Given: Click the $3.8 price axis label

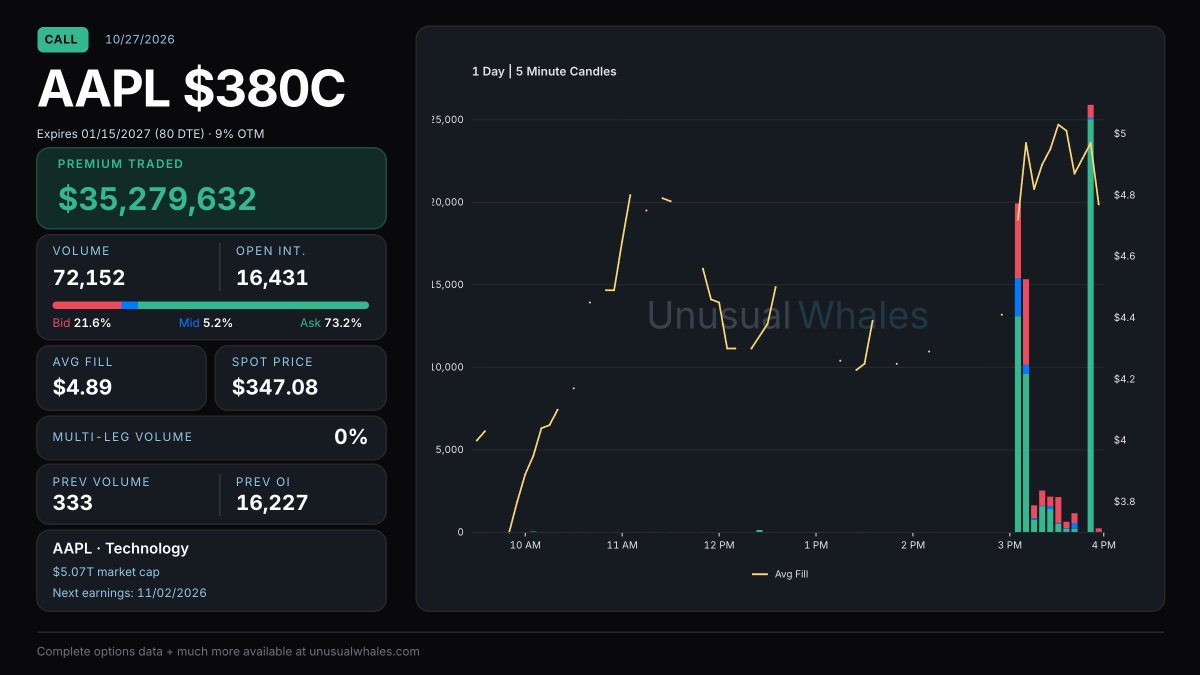Looking at the screenshot, I should tap(1125, 502).
